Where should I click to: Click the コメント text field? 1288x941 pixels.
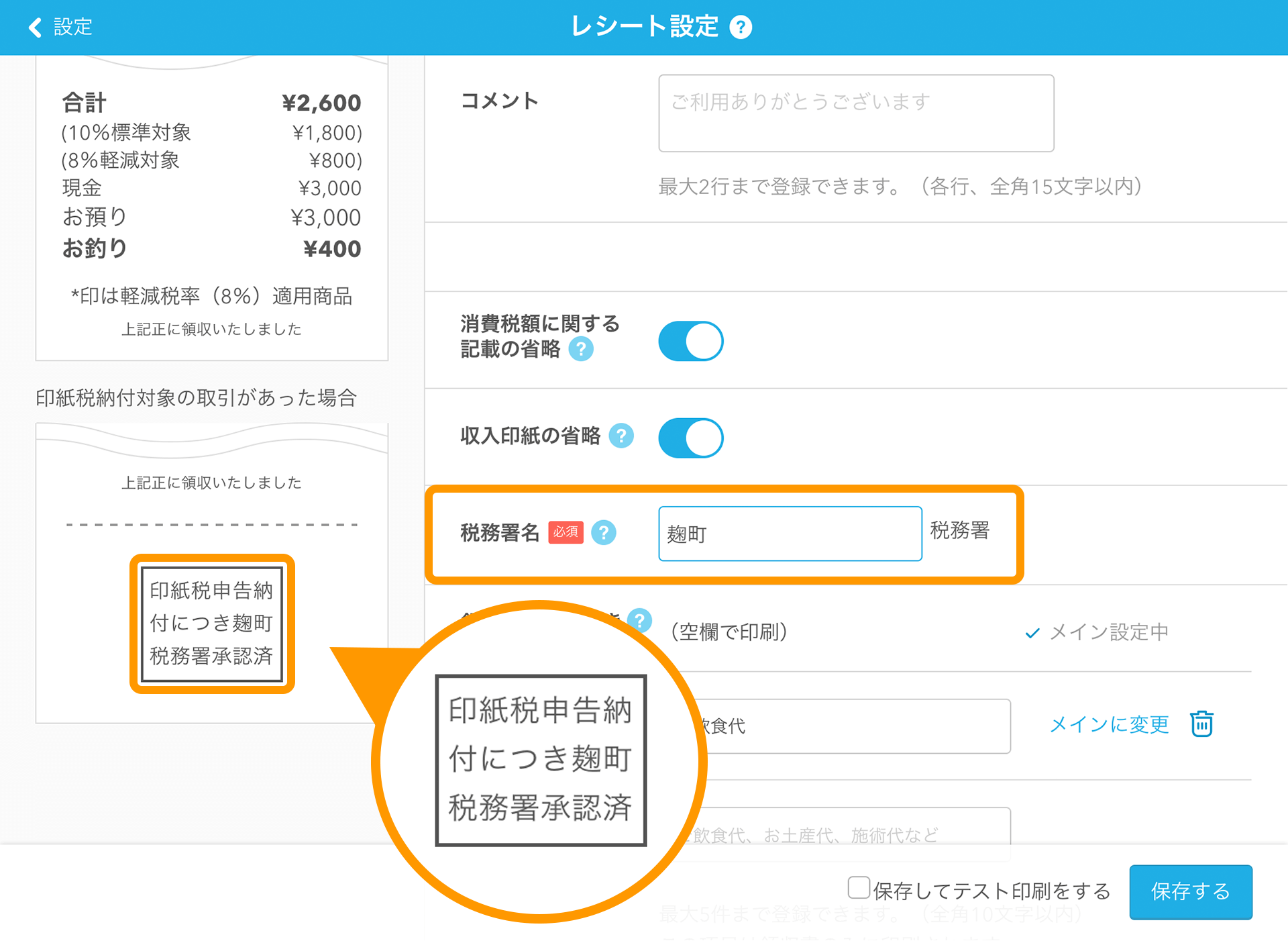[x=855, y=113]
